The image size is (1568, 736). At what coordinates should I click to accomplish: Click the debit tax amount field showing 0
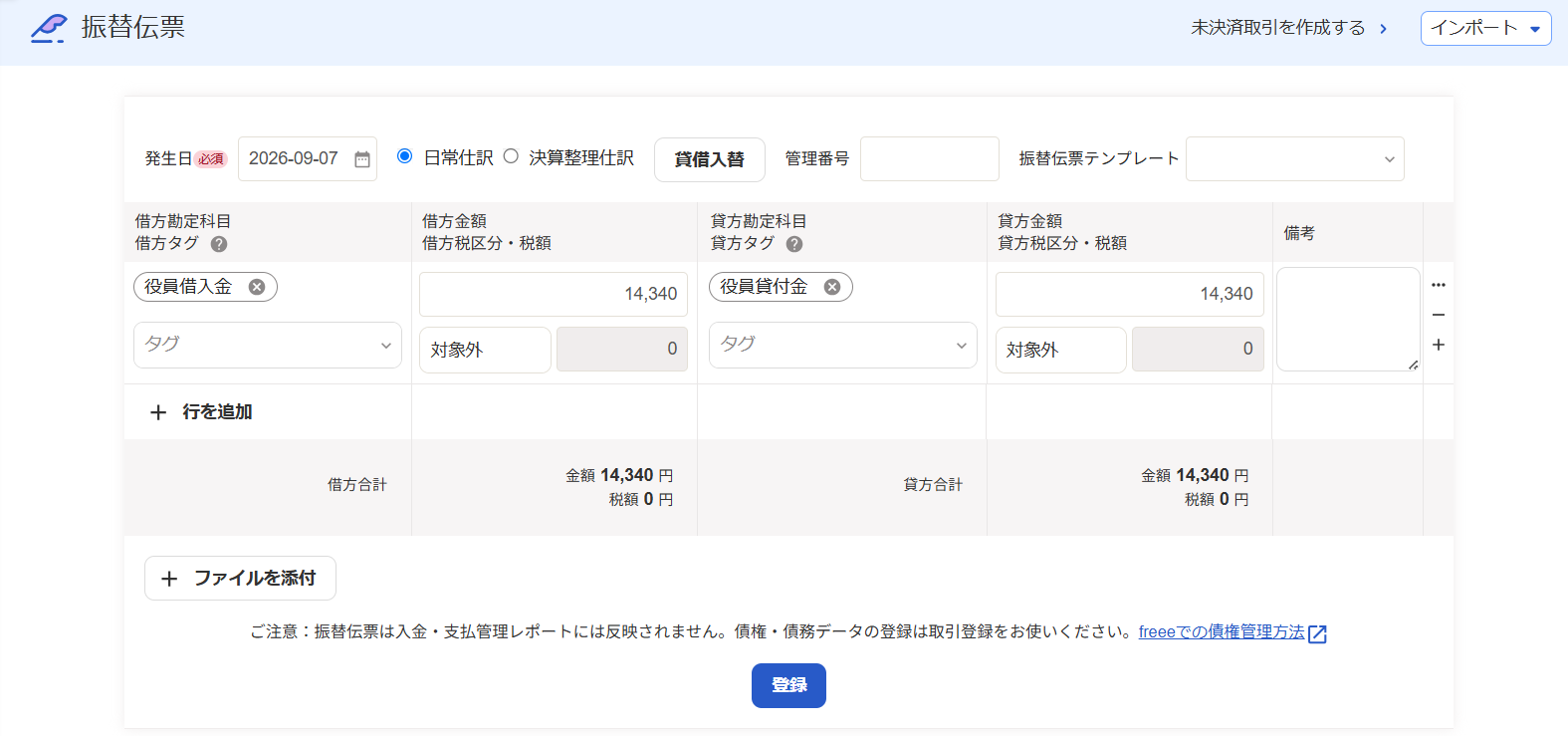pyautogui.click(x=622, y=350)
